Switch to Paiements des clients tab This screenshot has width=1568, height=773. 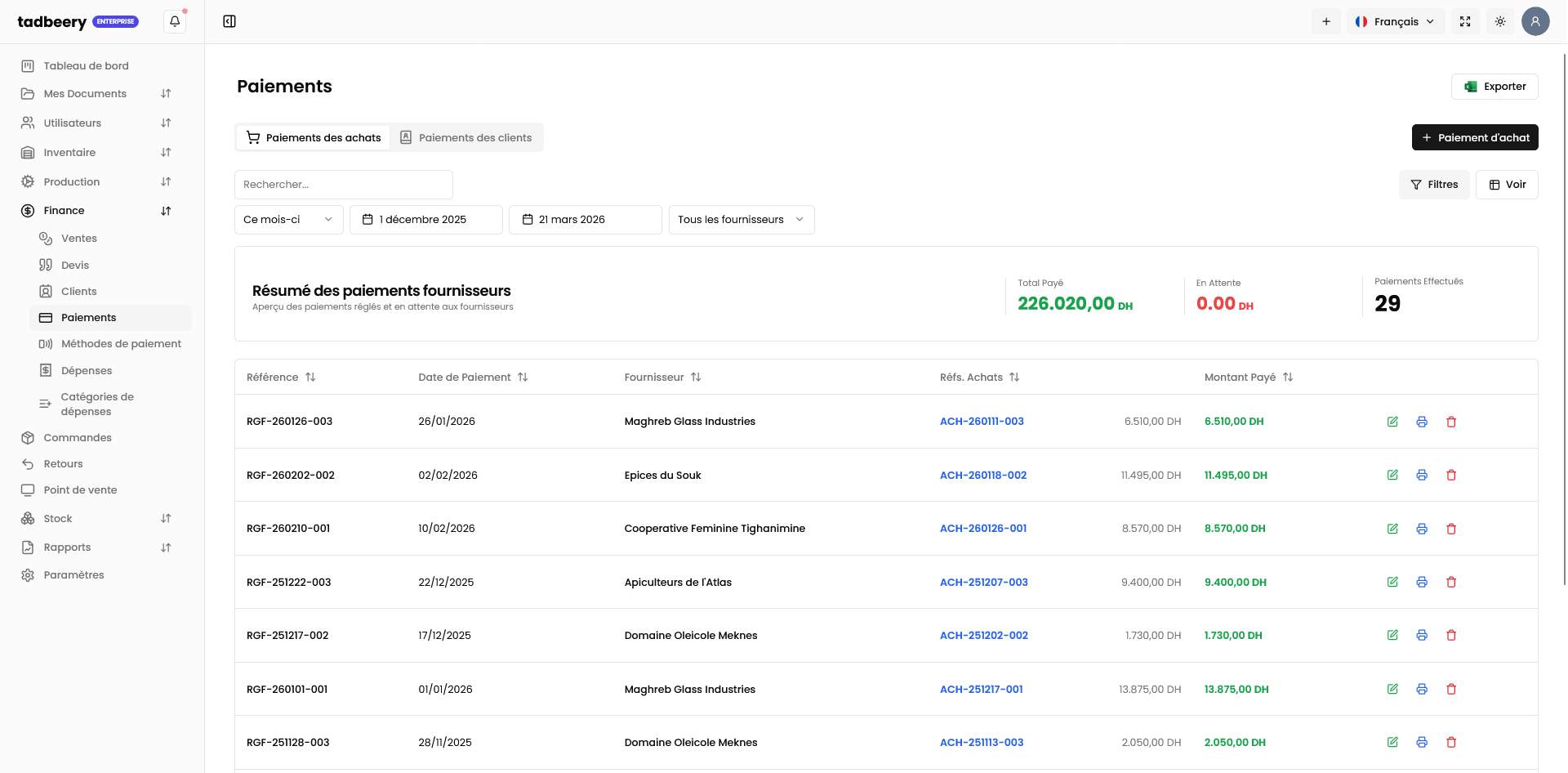(x=465, y=138)
